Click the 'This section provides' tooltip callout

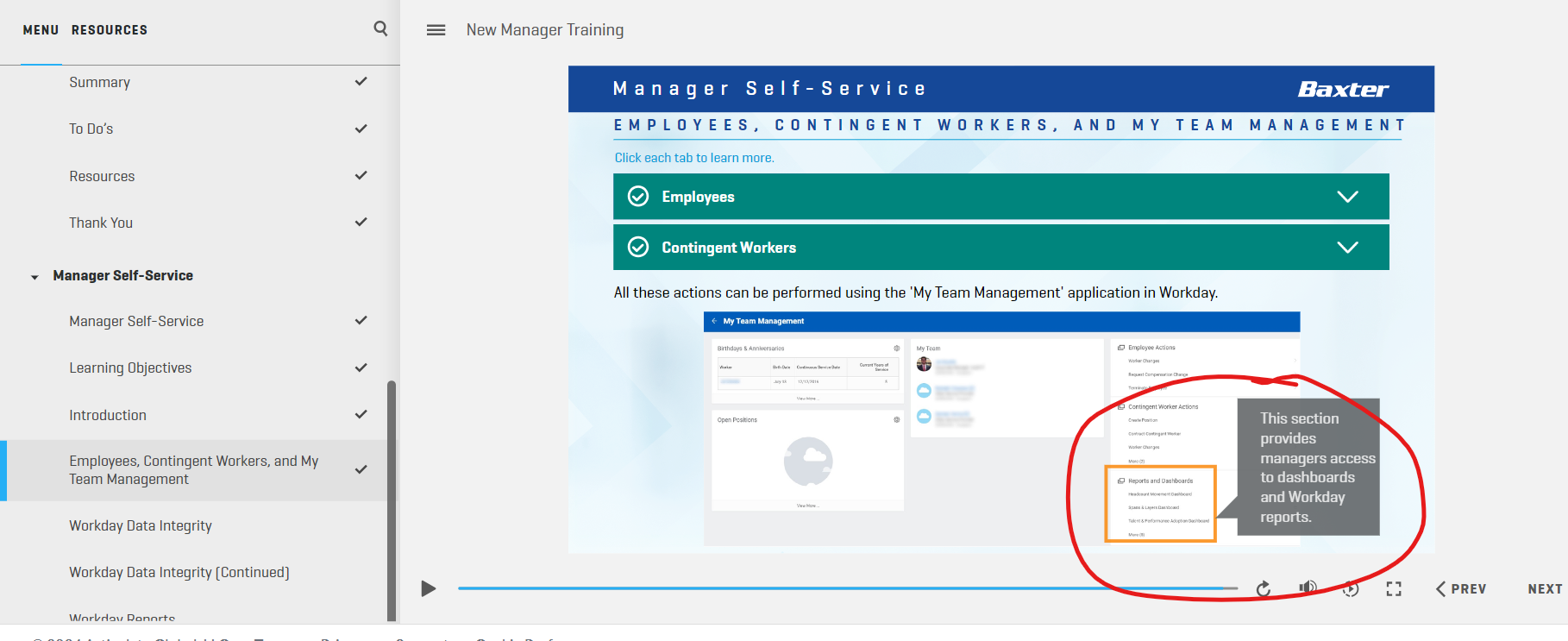click(1308, 467)
